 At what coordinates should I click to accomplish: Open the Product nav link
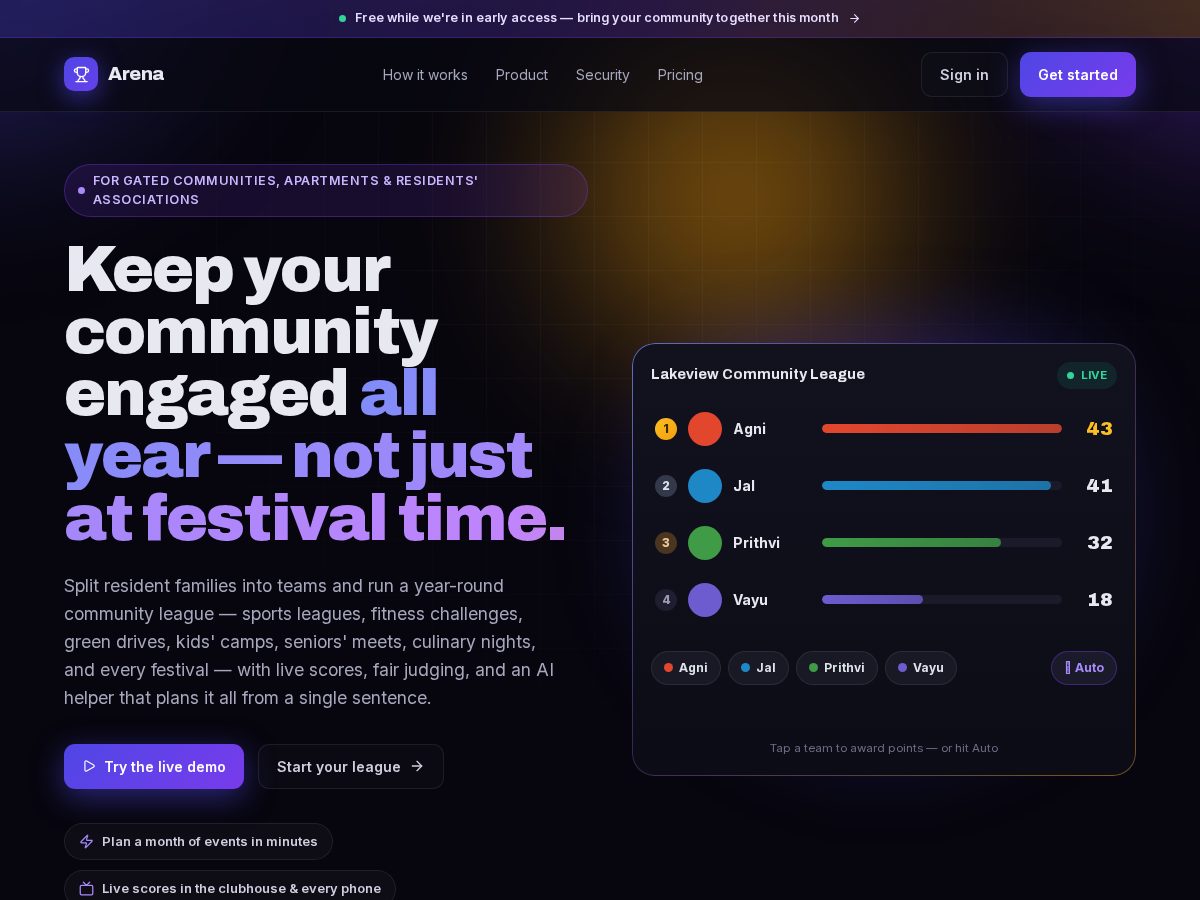pyautogui.click(x=522, y=75)
